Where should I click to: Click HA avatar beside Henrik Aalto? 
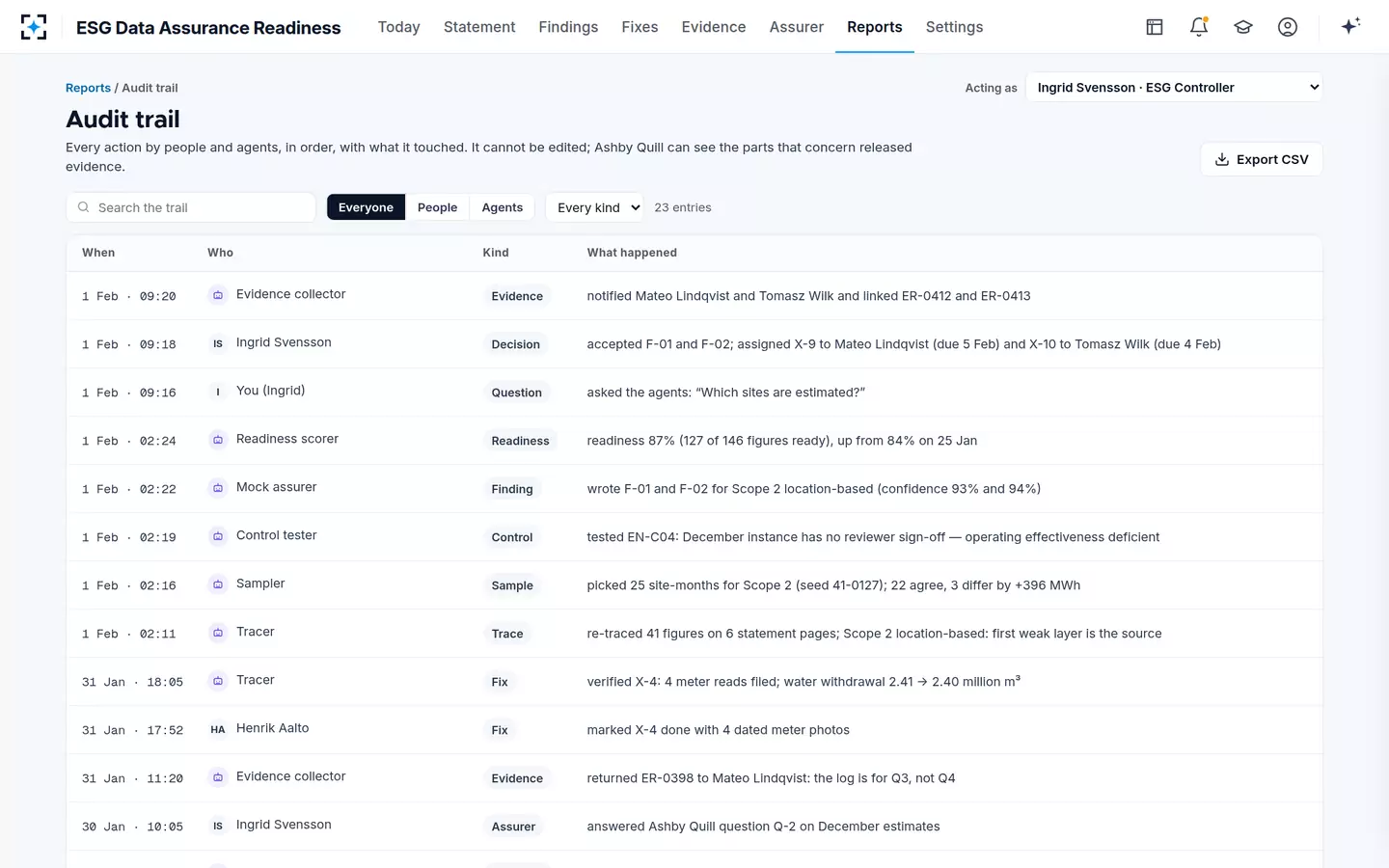(x=218, y=729)
